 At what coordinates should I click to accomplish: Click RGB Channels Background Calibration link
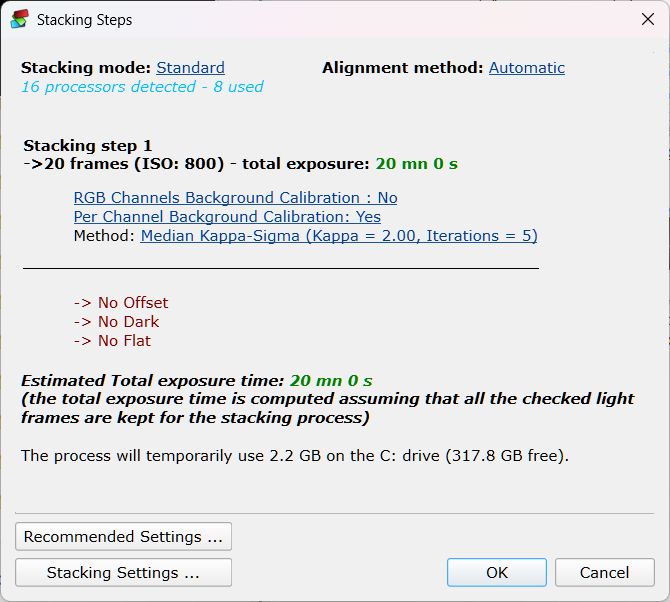[x=235, y=198]
